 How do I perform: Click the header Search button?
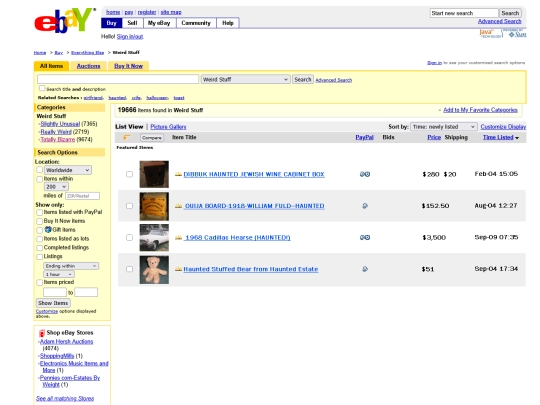point(510,13)
